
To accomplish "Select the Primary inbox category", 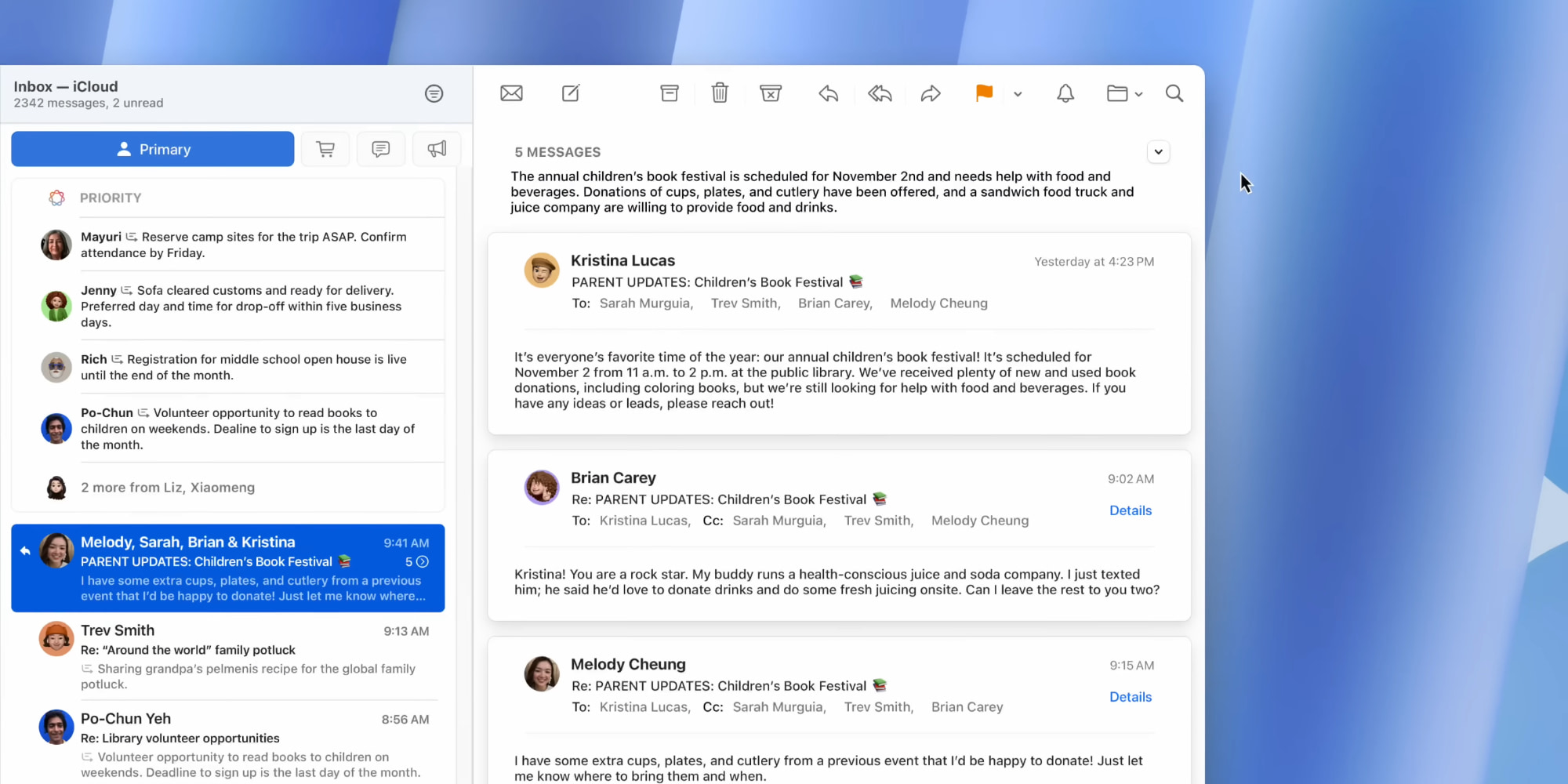I will pos(152,148).
